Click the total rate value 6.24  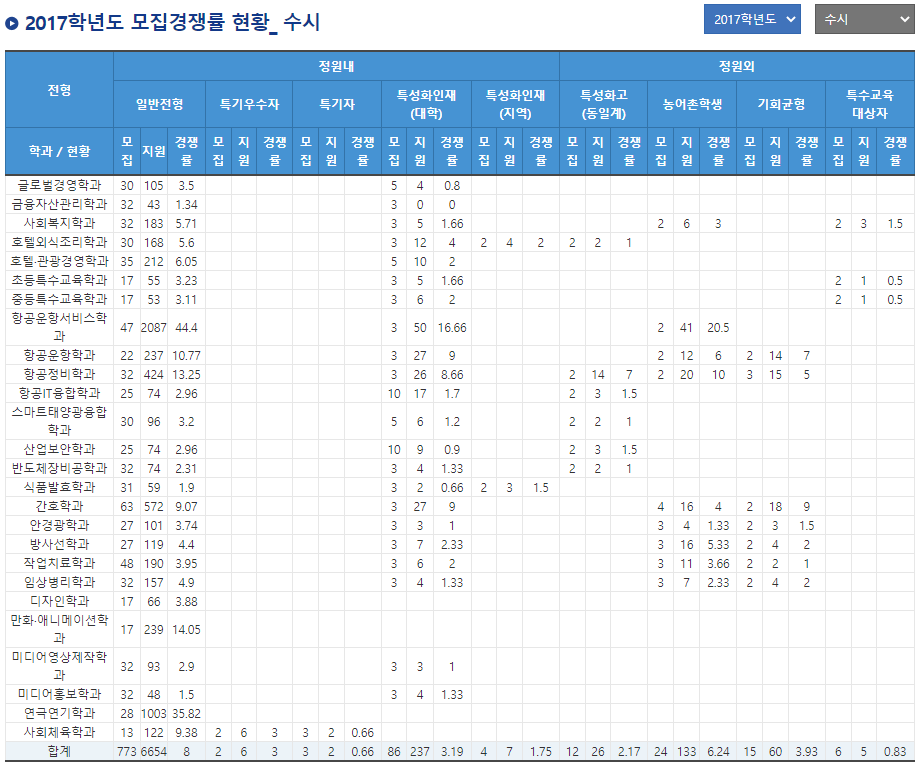718,752
